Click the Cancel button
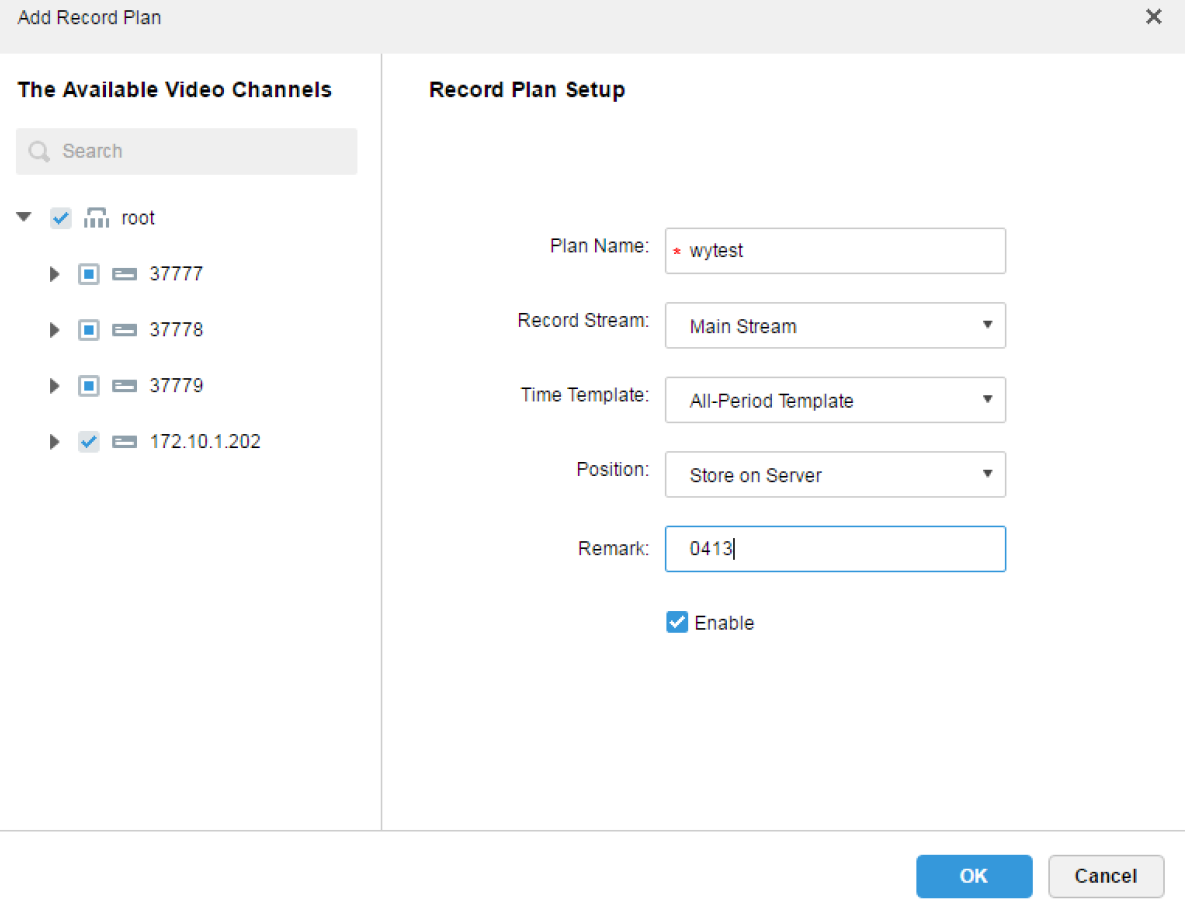 [x=1105, y=876]
